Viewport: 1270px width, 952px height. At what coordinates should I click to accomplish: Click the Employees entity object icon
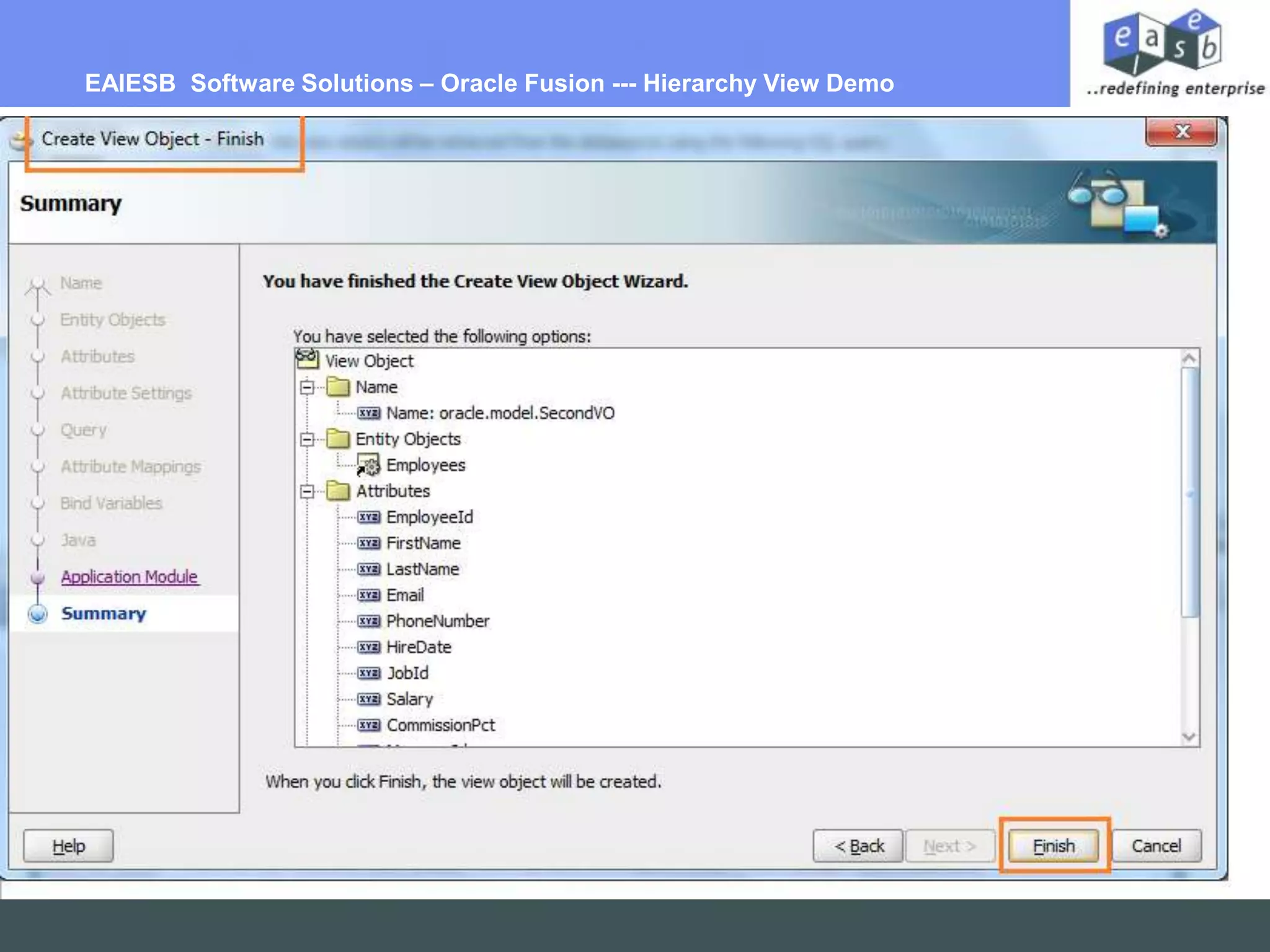(x=368, y=465)
